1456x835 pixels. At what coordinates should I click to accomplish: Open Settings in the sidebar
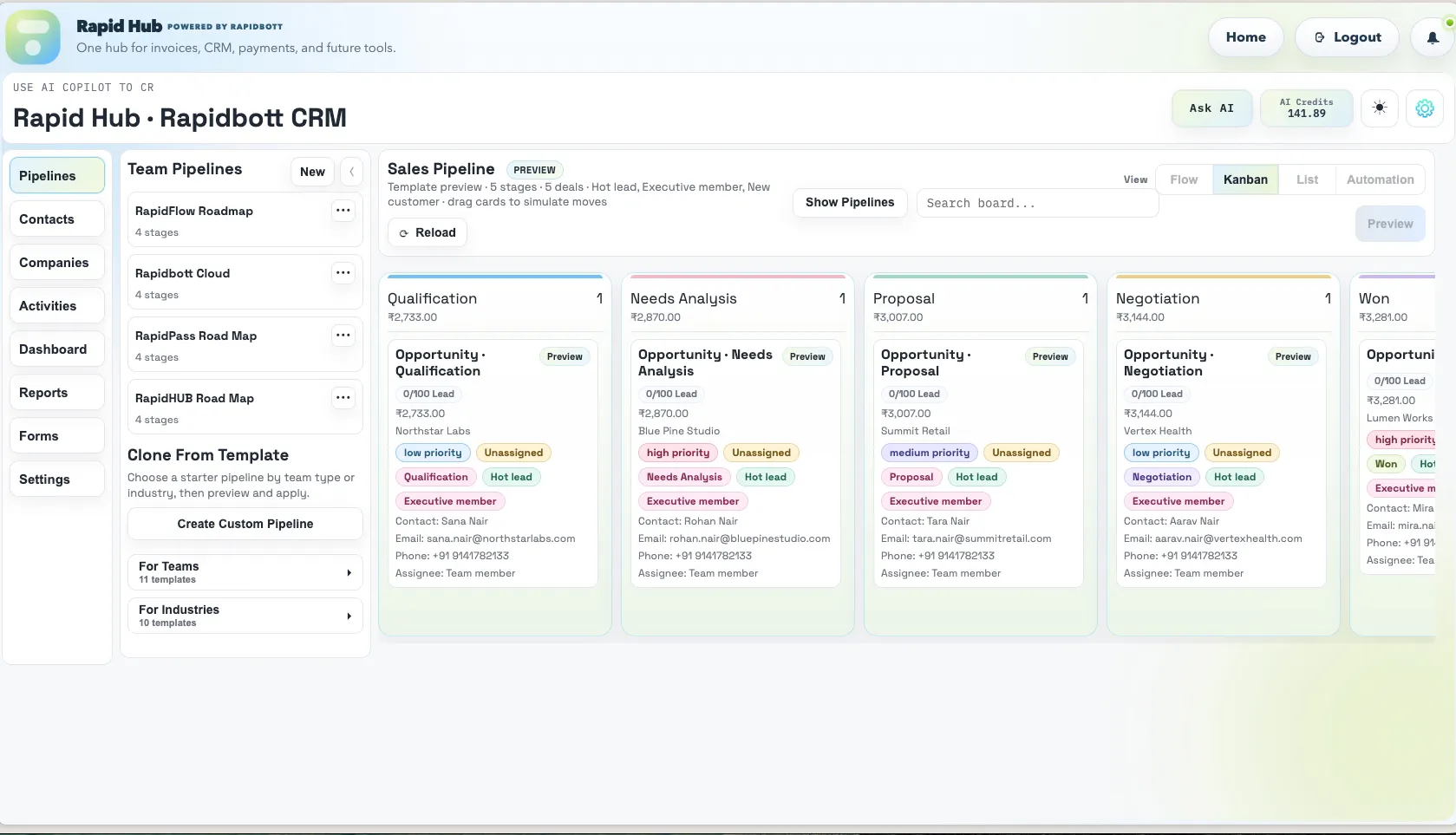coord(57,479)
